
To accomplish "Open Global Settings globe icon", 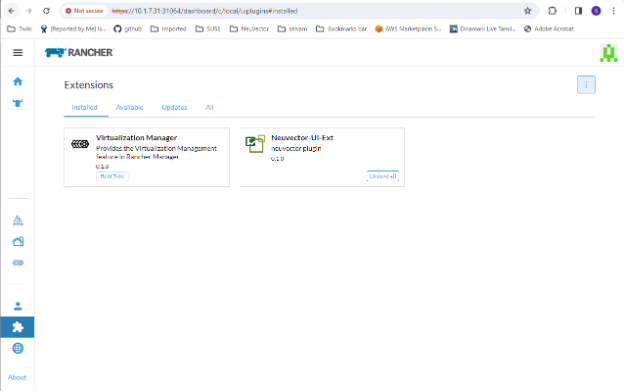I will tap(18, 348).
